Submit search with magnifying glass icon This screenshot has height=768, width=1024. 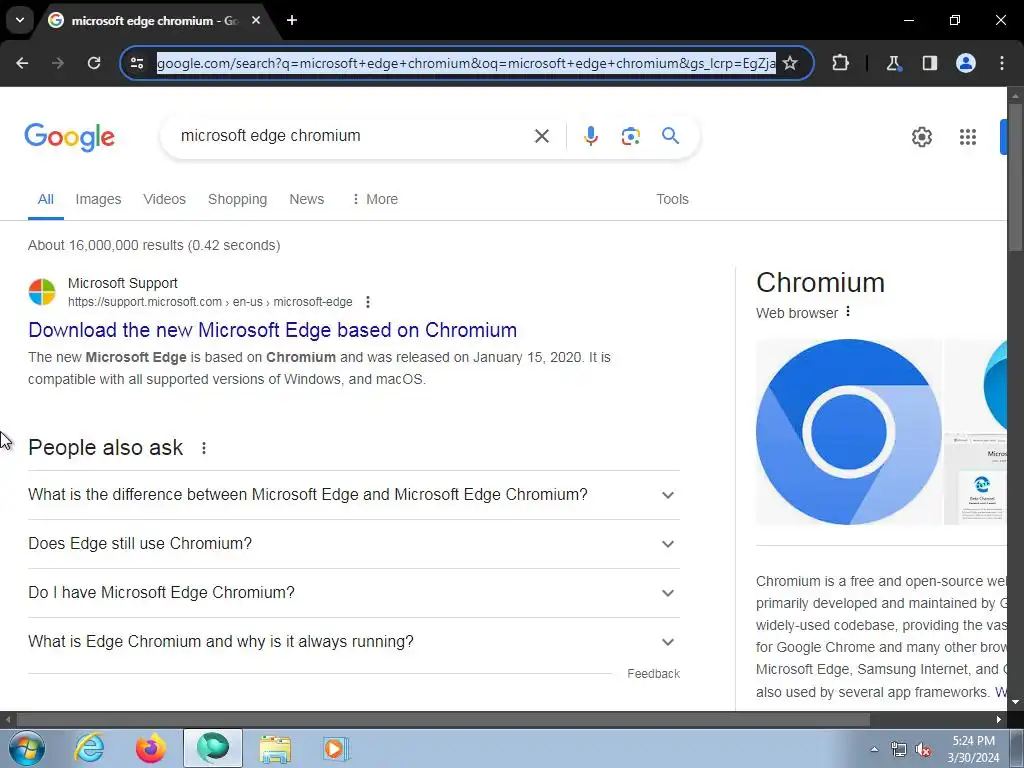(x=670, y=136)
